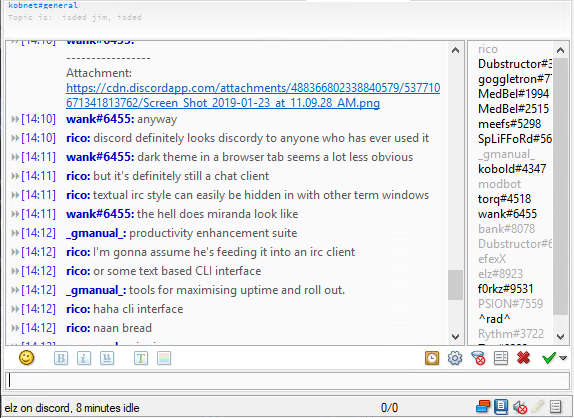Image resolution: width=574 pixels, height=418 pixels.
Task: Select torq#4518 in the user list
Action: coord(504,199)
